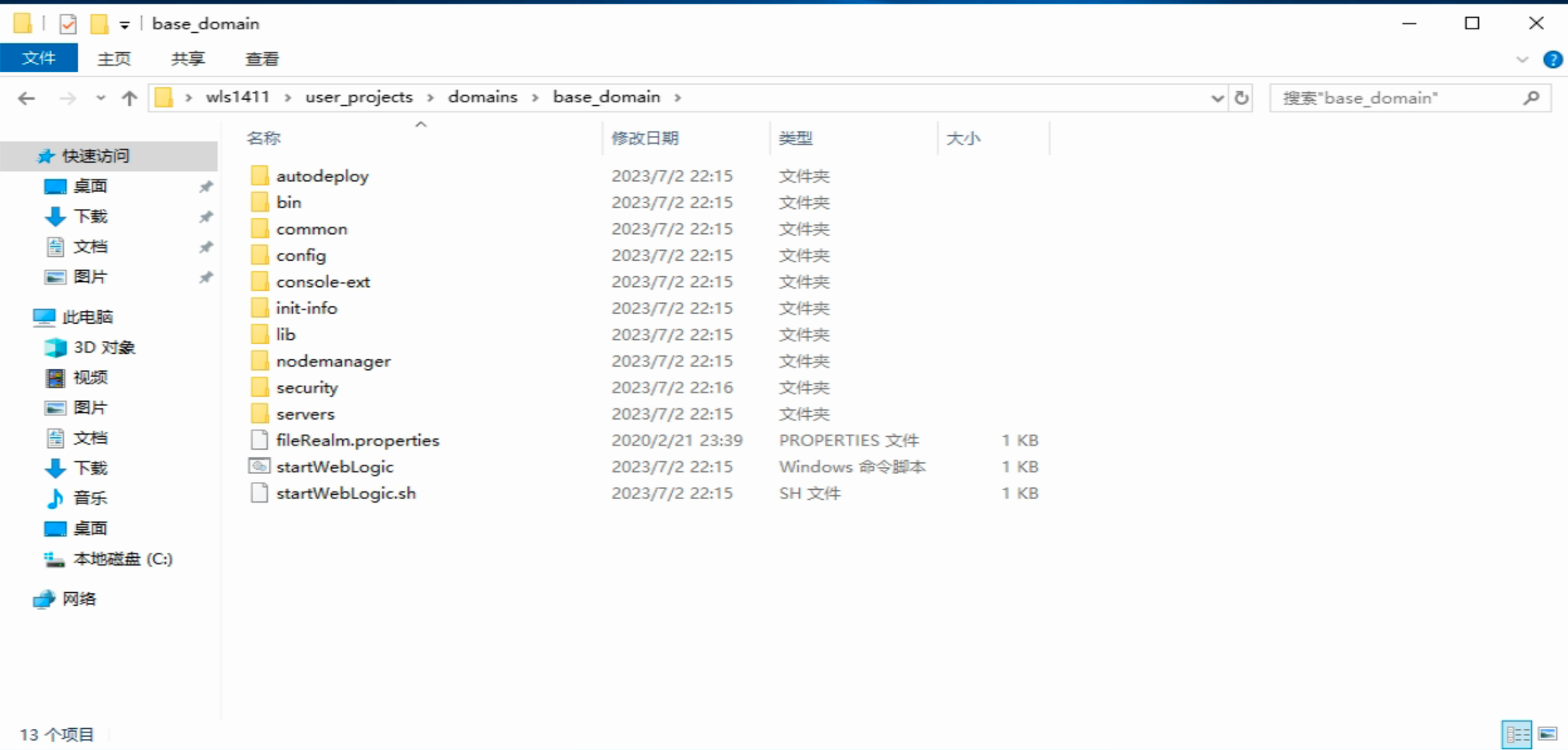Screen dimensions: 1568x750
Task: Click the pin icon beside 桌面
Action: 205,186
